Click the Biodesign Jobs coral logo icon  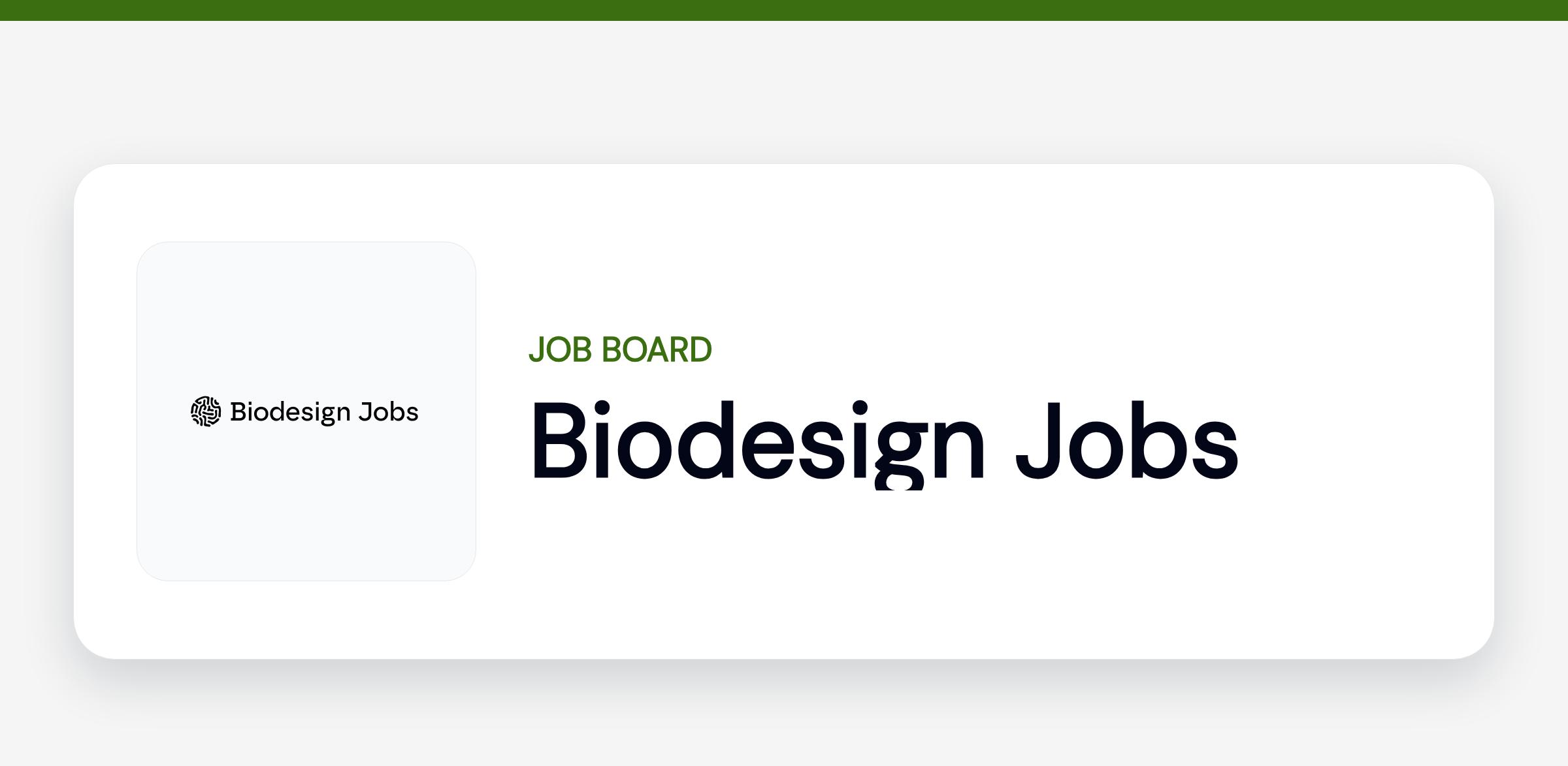pos(206,411)
